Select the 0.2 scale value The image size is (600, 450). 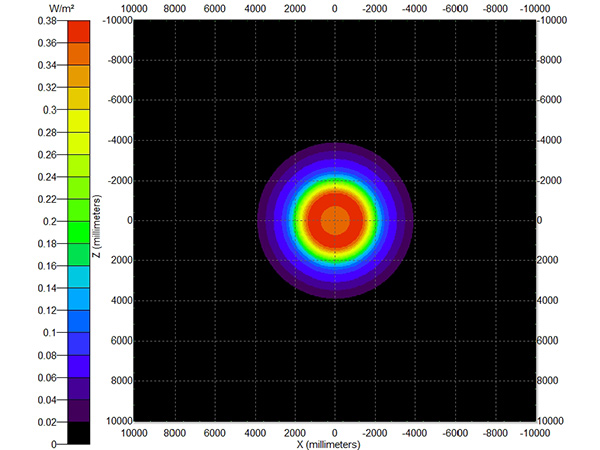tap(50, 222)
